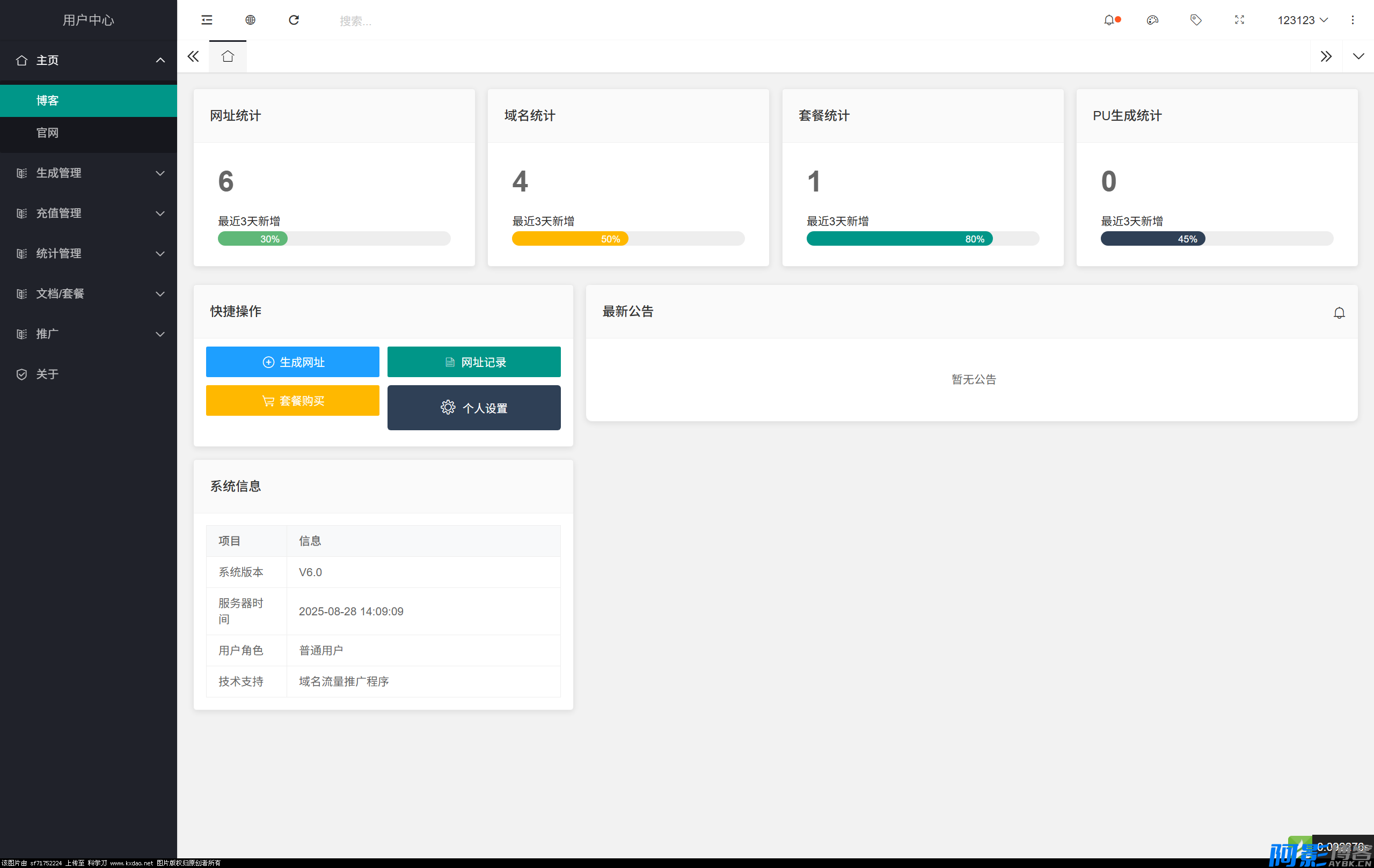This screenshot has width=1374, height=868.
Task: Click the refresh icon in header
Action: 294,20
